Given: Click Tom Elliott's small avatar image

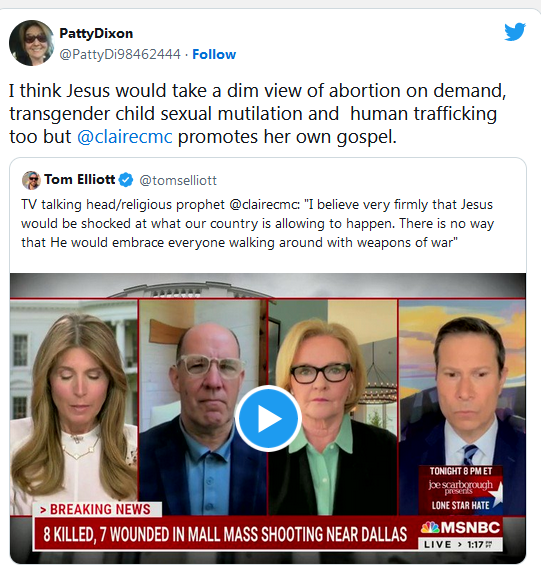Looking at the screenshot, I should 31,180.
